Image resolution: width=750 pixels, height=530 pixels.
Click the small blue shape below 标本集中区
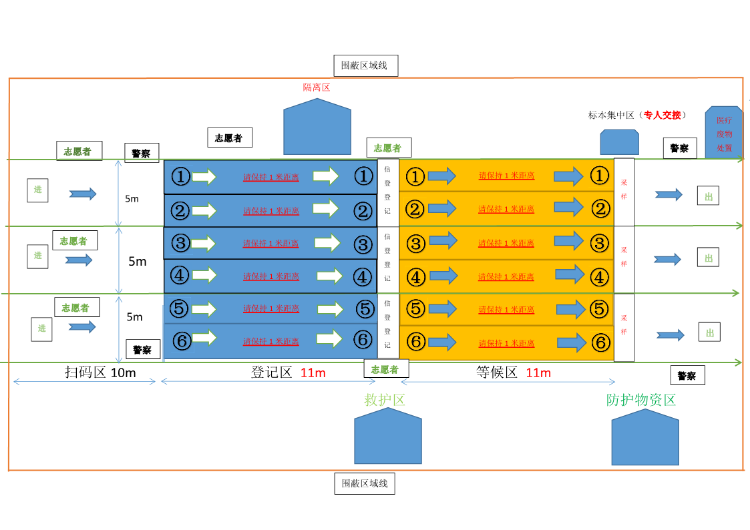[x=619, y=142]
